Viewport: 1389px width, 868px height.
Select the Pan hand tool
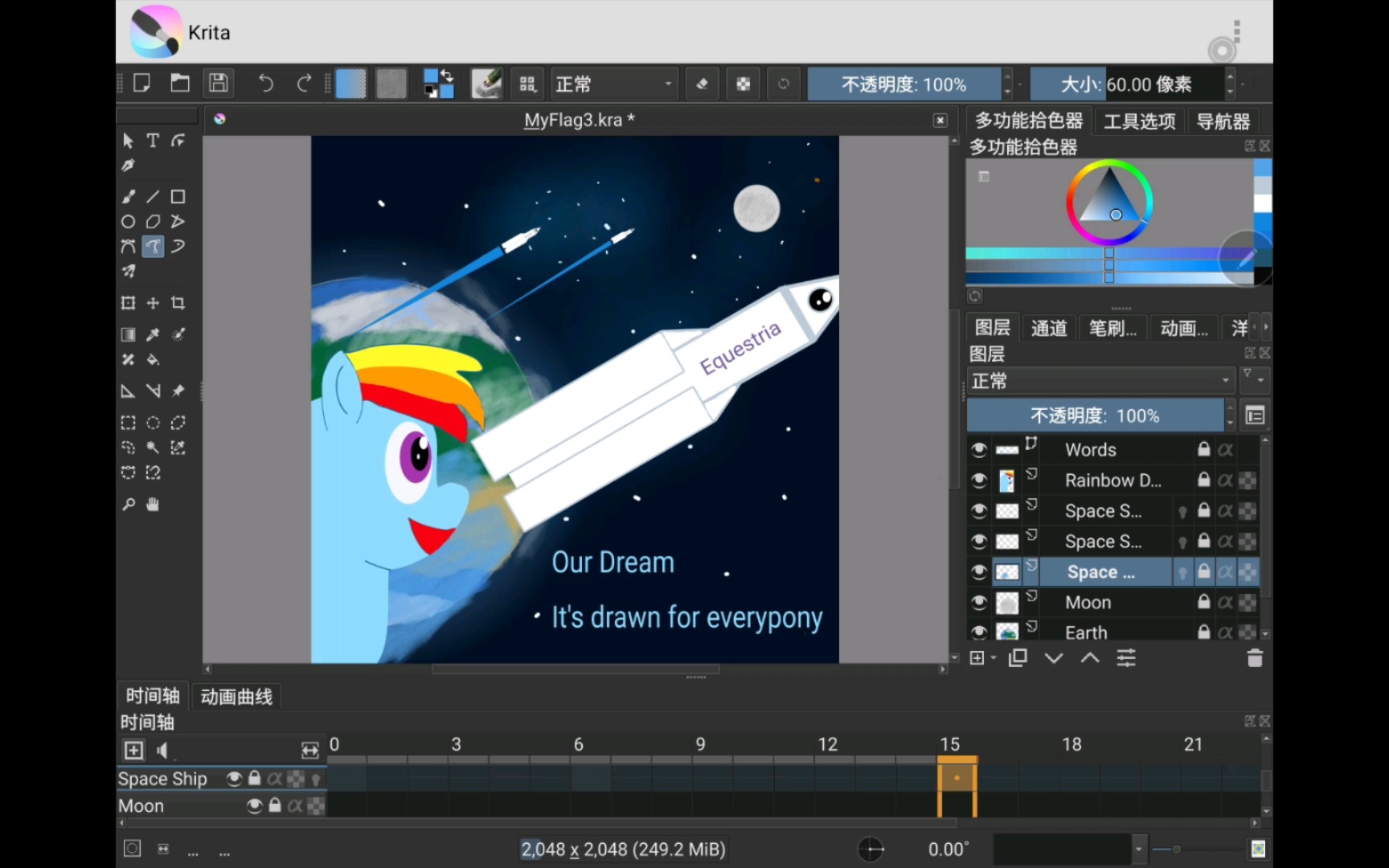pyautogui.click(x=153, y=505)
